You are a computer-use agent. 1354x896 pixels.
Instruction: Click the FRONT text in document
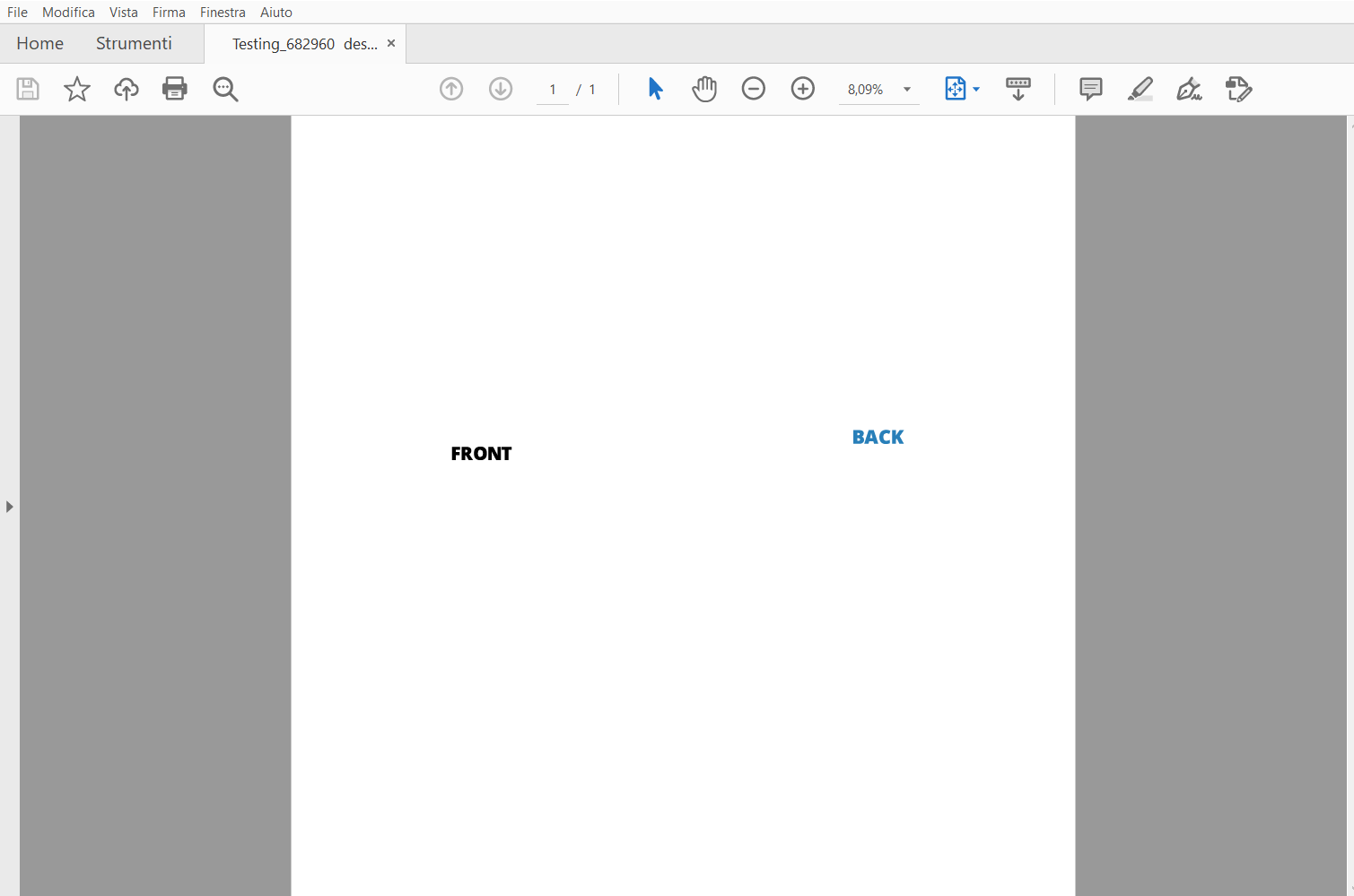coord(481,454)
